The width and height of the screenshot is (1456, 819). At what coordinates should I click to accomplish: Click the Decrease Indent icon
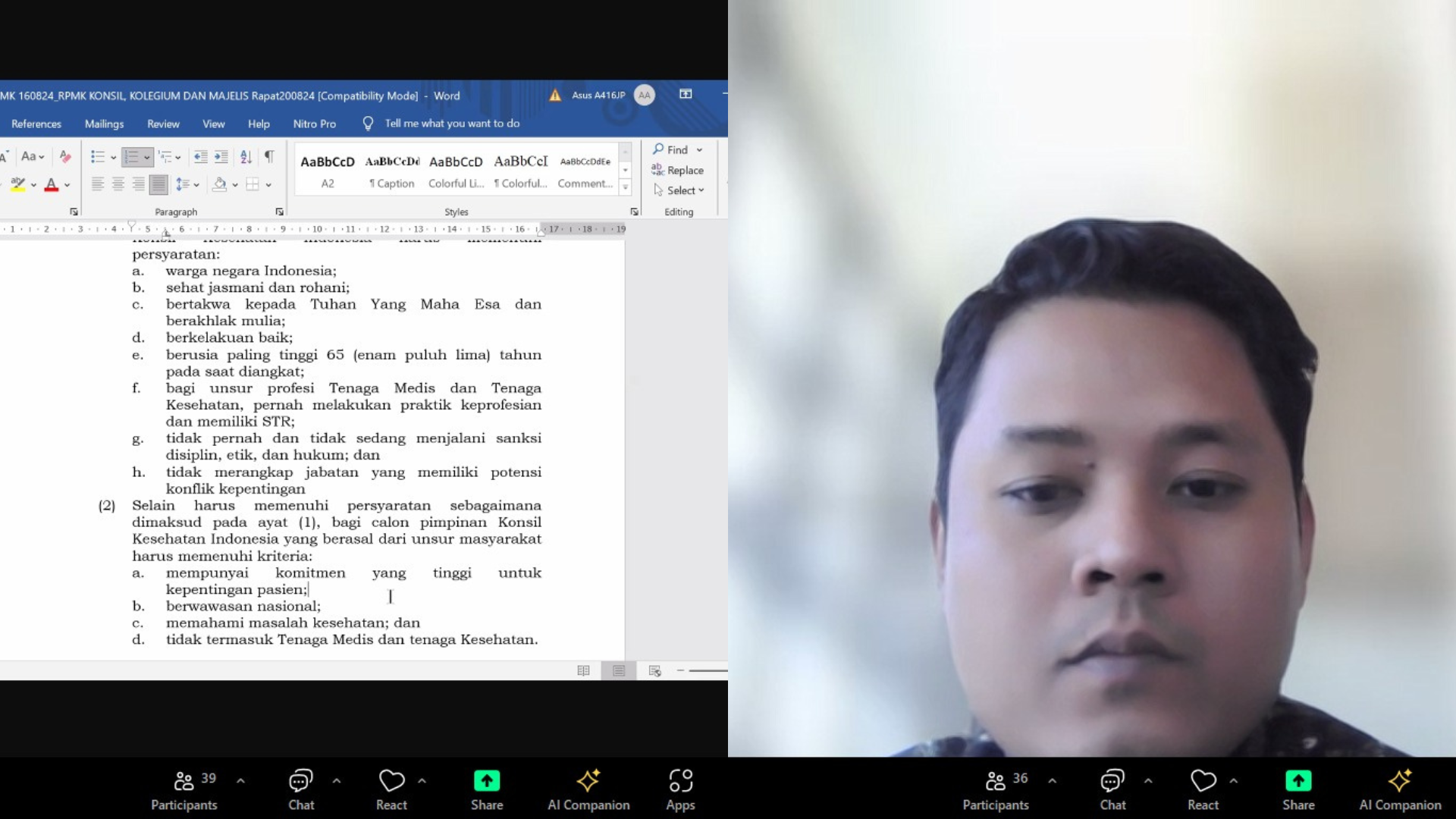point(200,157)
